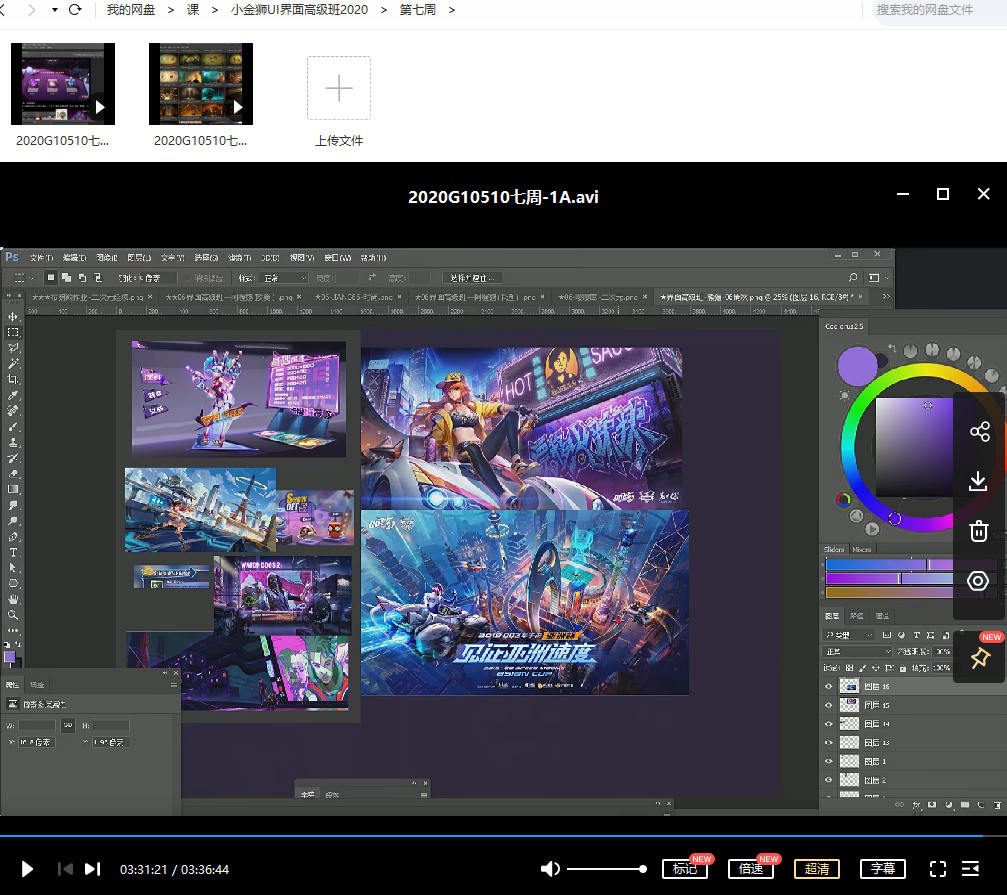Image resolution: width=1007 pixels, height=895 pixels.
Task: Open the 倍速 playback speed options
Action: coord(750,869)
